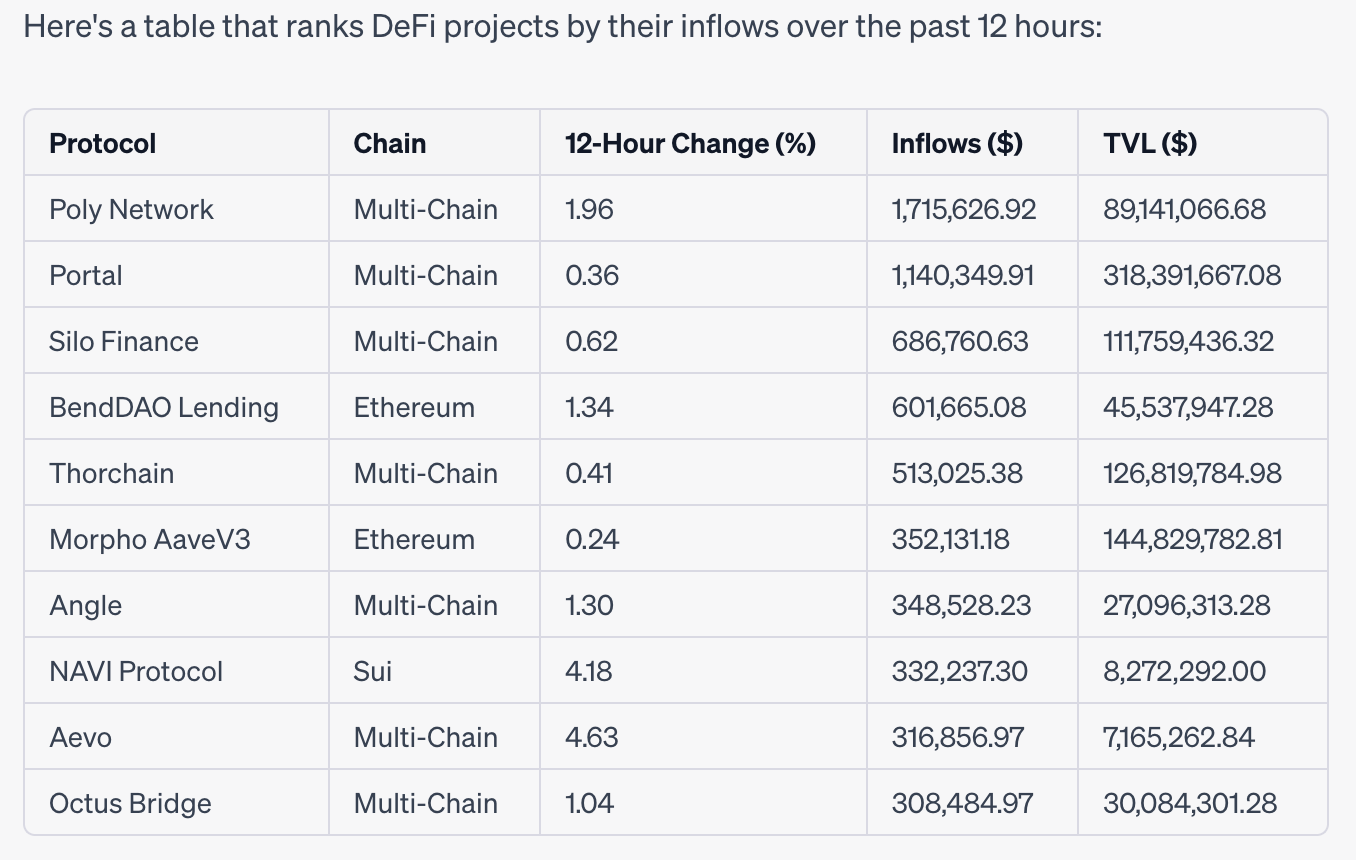Screen dimensions: 1356x860
Task: Click the Morpho AaveV3 cell
Action: click(150, 540)
